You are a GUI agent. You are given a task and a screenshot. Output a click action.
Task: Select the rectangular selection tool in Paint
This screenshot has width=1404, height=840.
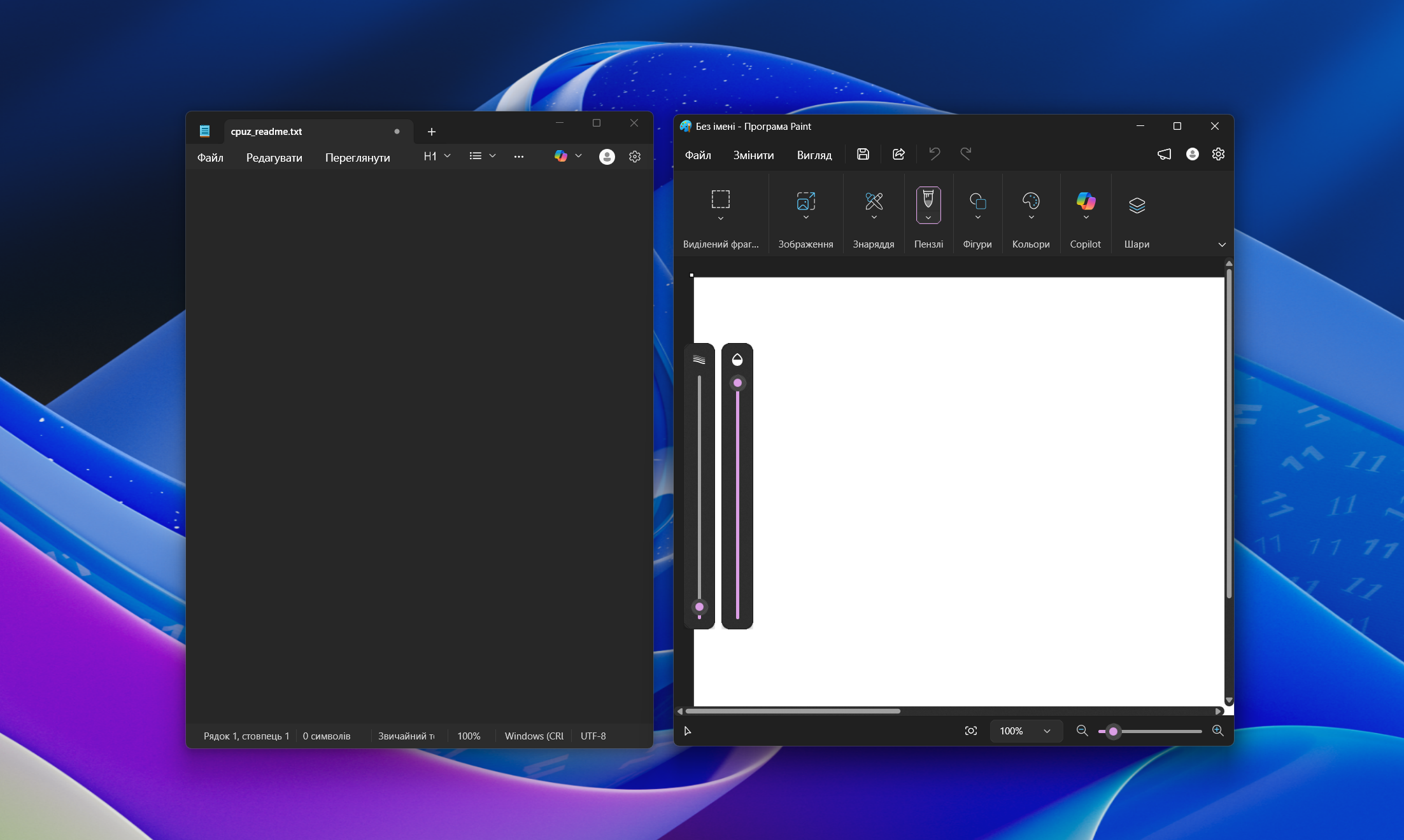(x=720, y=199)
